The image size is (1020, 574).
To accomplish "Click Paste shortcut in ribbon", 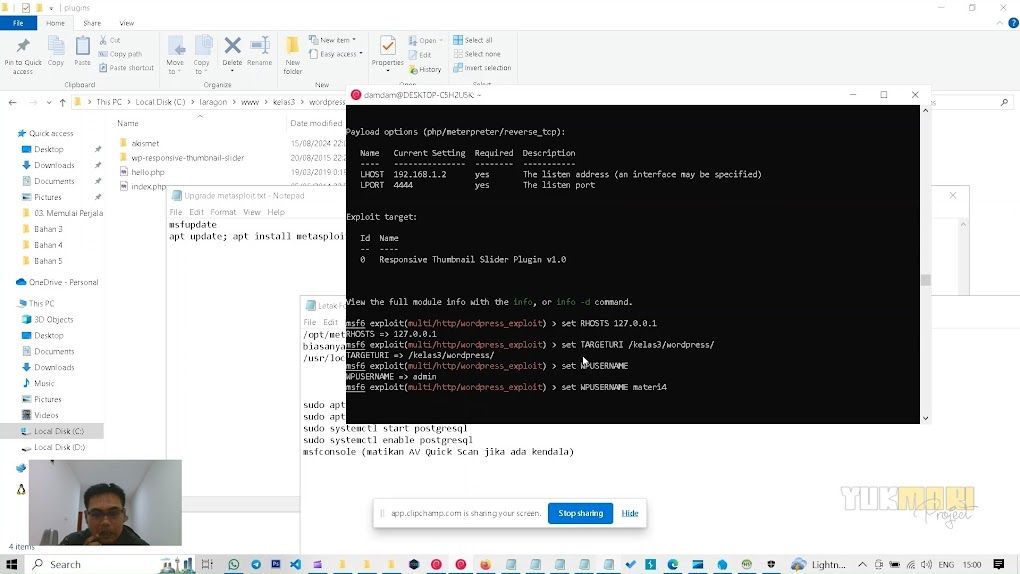I will pos(127,68).
